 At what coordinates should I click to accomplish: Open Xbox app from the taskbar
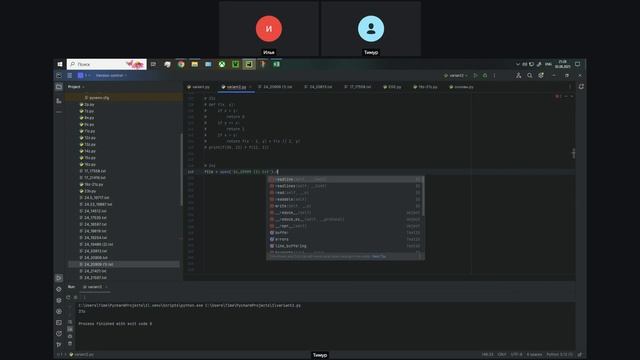(x=222, y=64)
